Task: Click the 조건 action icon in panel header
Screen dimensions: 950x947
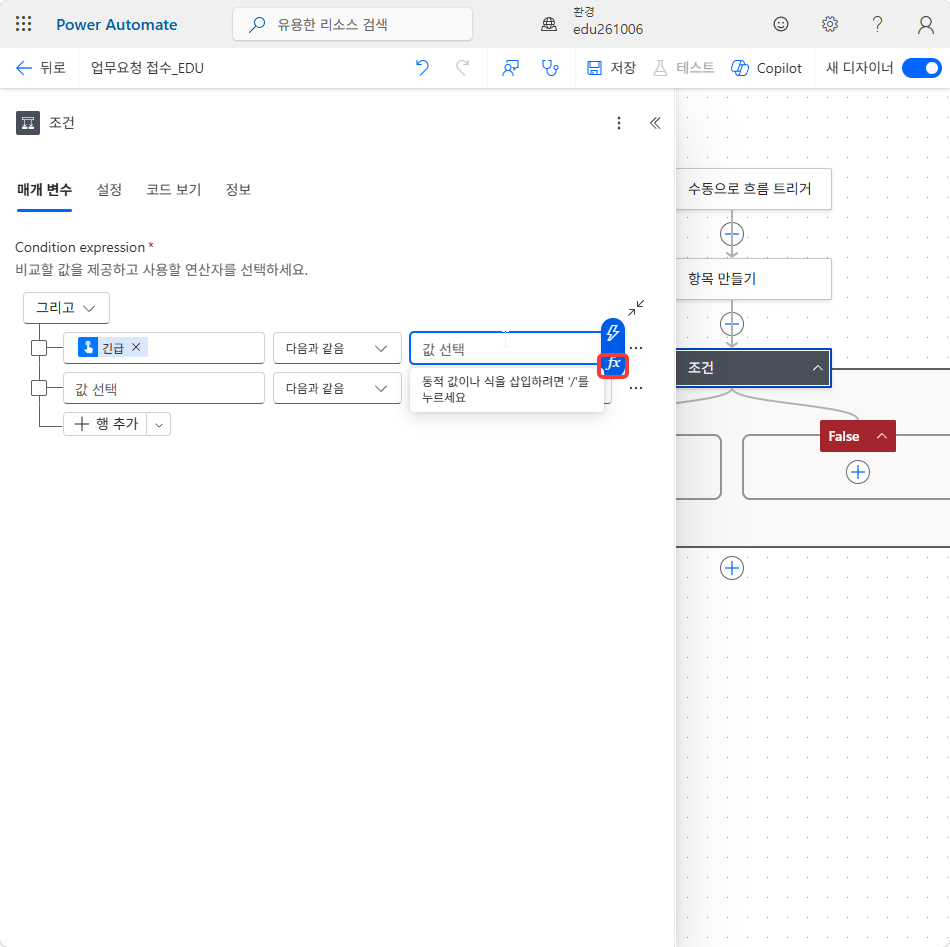Action: (28, 123)
